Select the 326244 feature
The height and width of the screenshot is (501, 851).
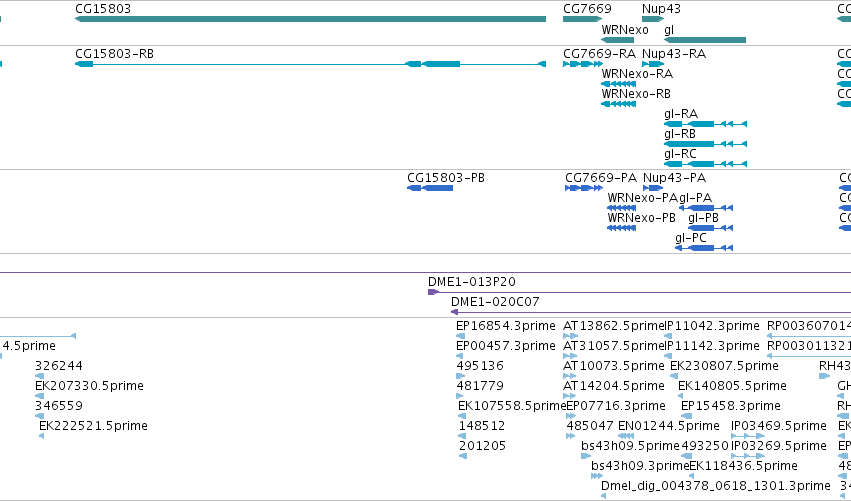(x=39, y=376)
